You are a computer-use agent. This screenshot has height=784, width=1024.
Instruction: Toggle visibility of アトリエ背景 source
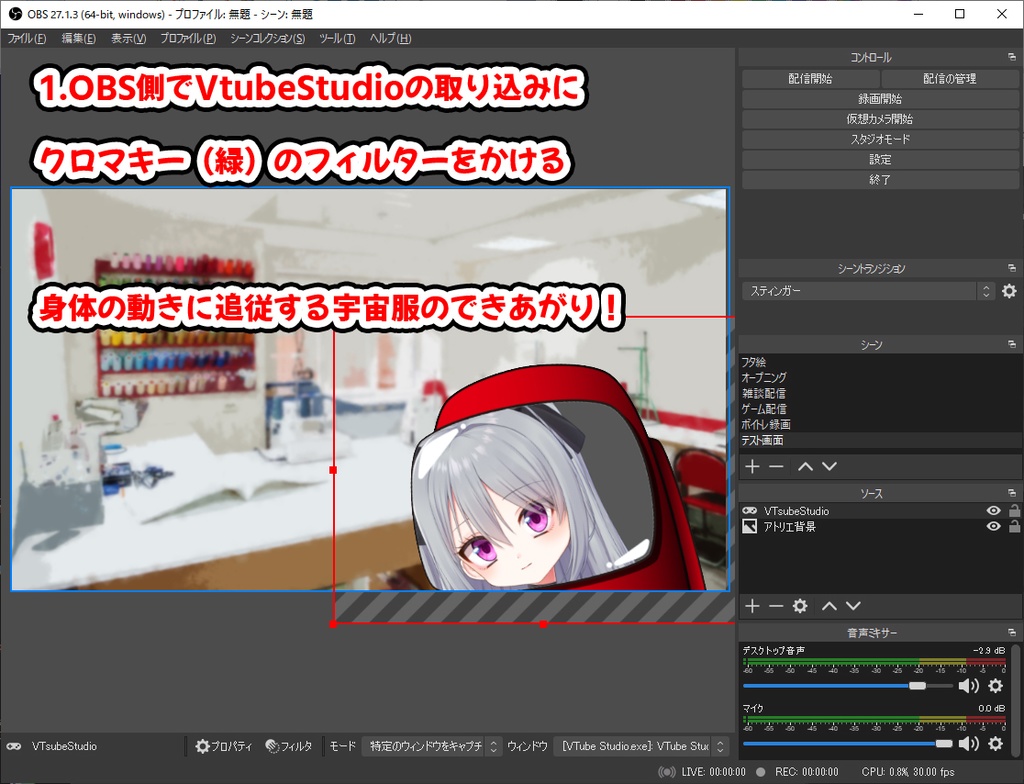(993, 527)
